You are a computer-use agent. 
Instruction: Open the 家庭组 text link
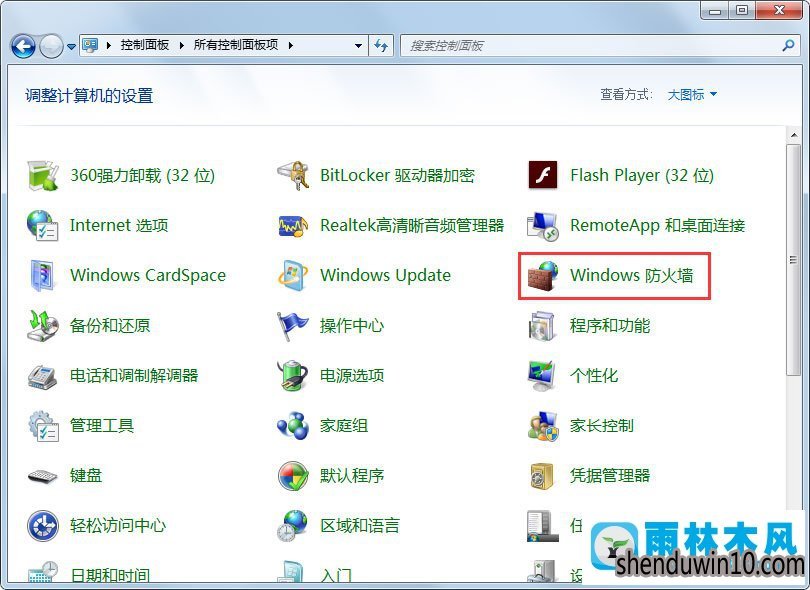click(x=344, y=426)
